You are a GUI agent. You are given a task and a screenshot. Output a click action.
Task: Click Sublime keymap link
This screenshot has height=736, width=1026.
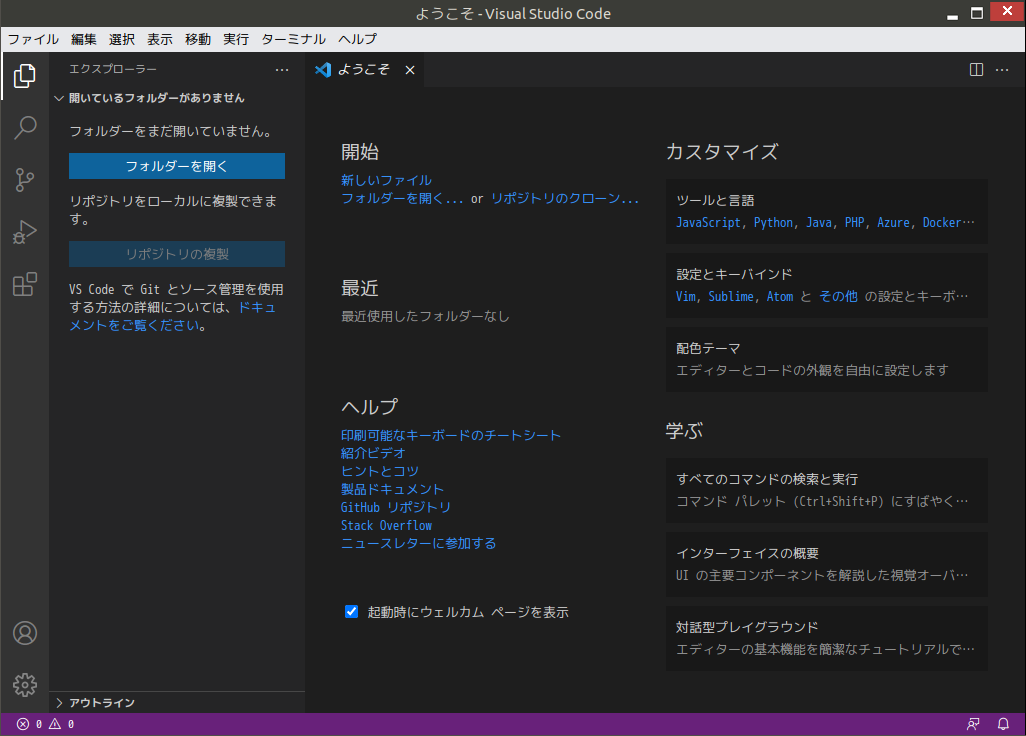point(731,296)
